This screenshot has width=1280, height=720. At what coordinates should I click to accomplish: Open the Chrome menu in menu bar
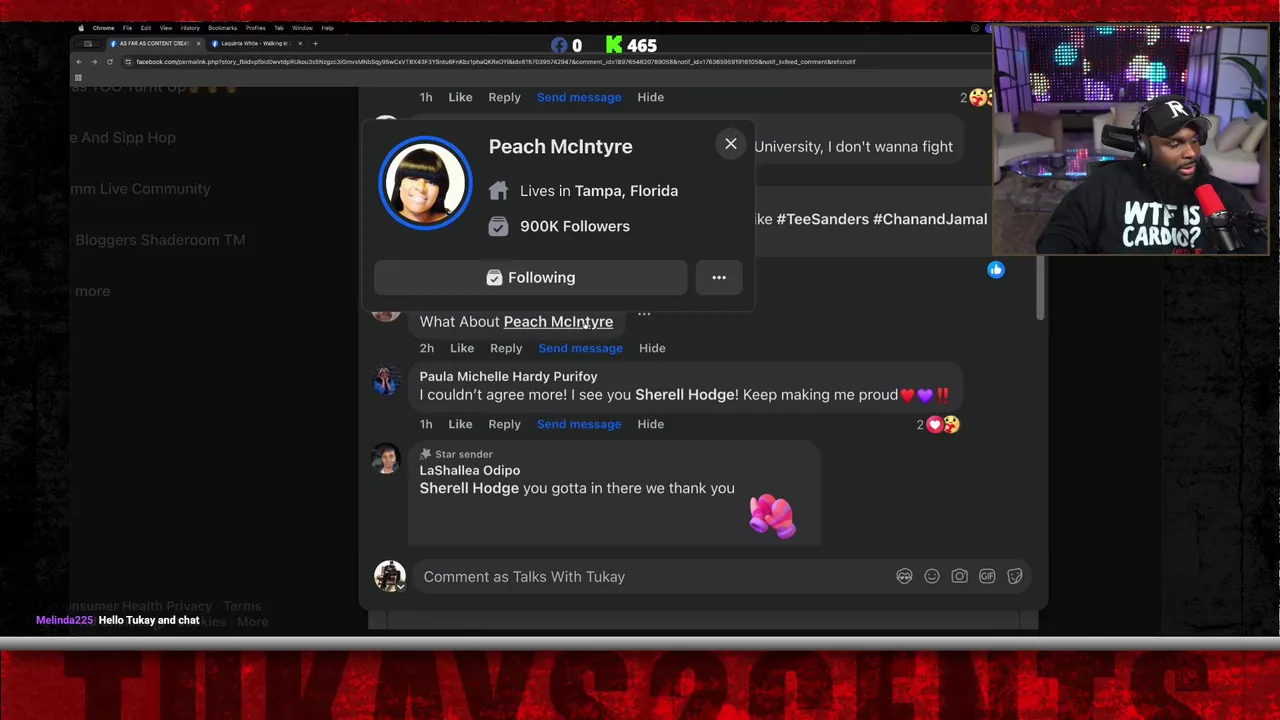(103, 28)
